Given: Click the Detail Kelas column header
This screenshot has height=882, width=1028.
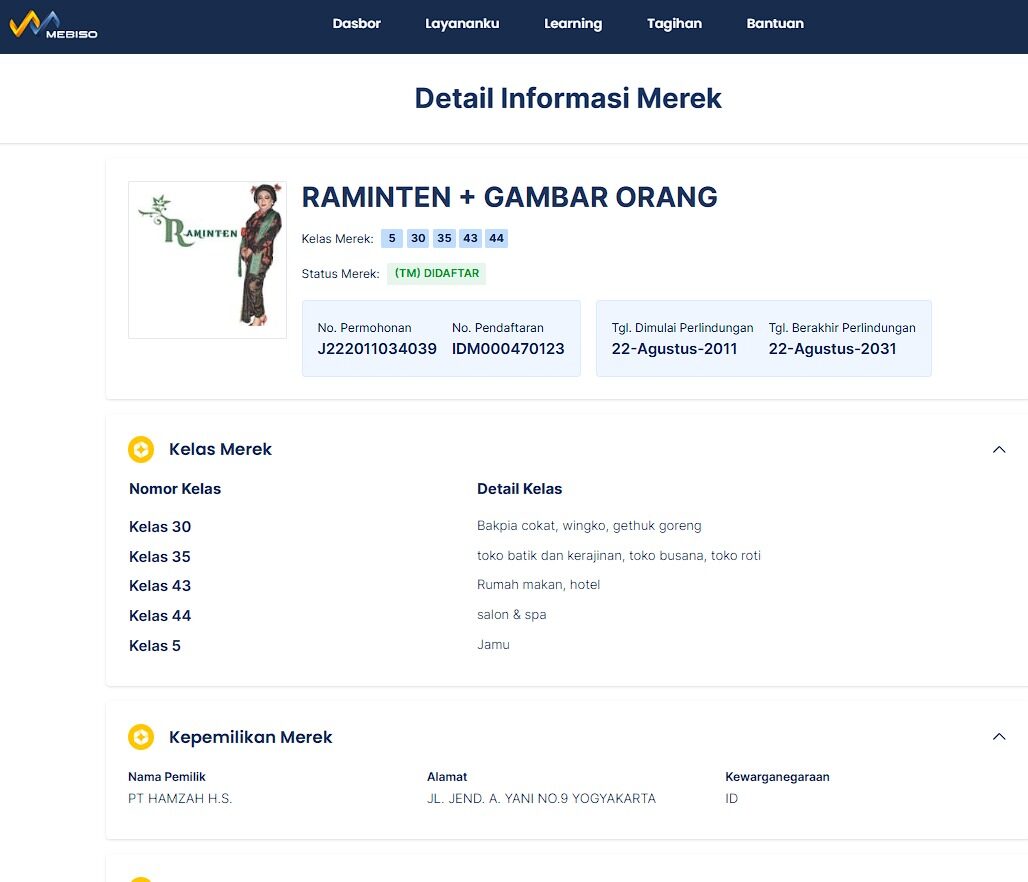Looking at the screenshot, I should (x=519, y=489).
